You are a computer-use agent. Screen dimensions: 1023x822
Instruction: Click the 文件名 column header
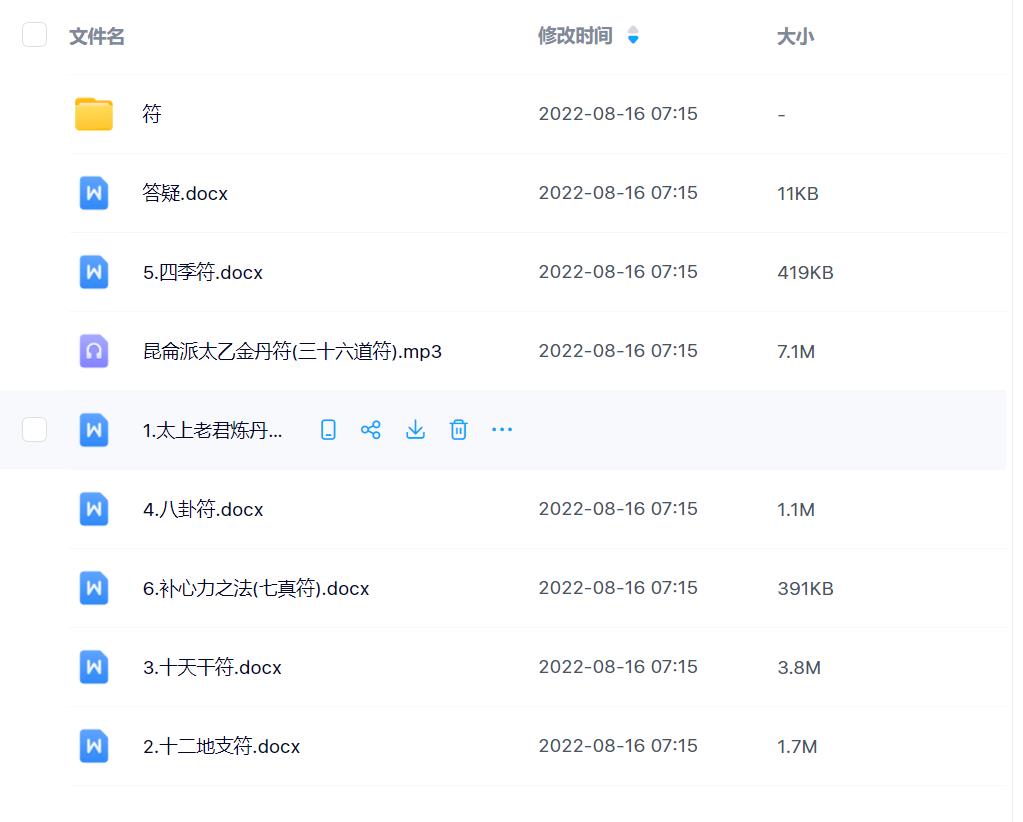click(96, 36)
